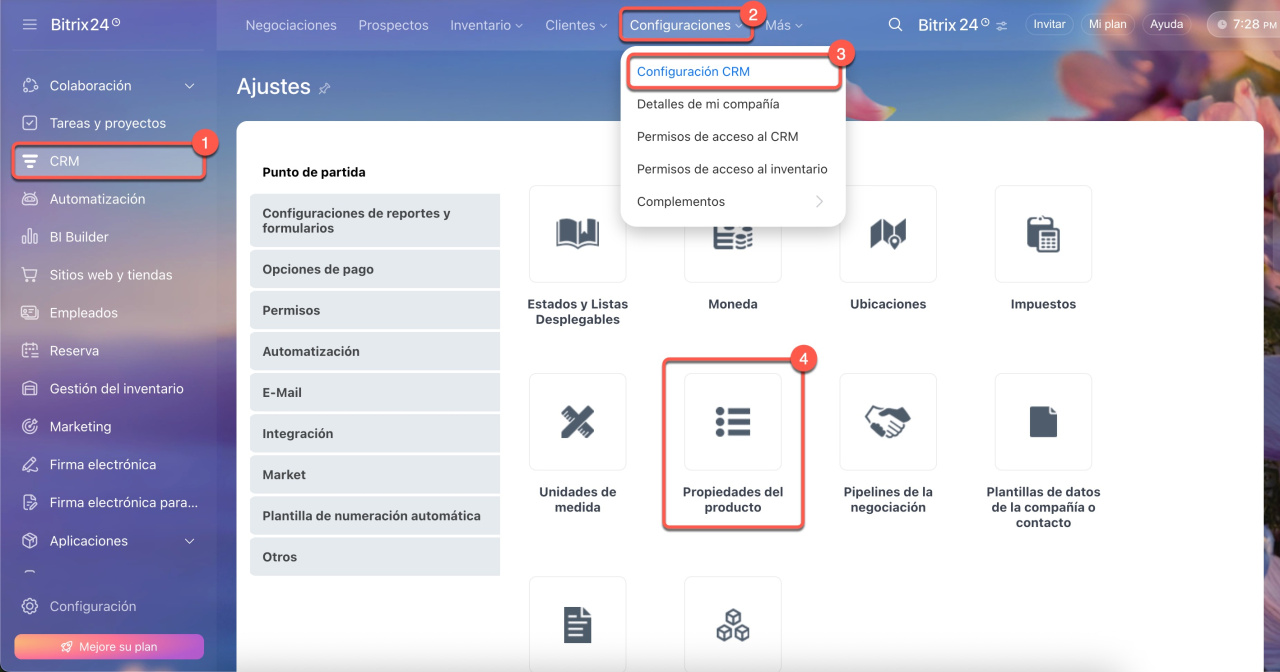The image size is (1280, 672).
Task: Click the pin icon beside Ajustes
Action: tap(324, 89)
